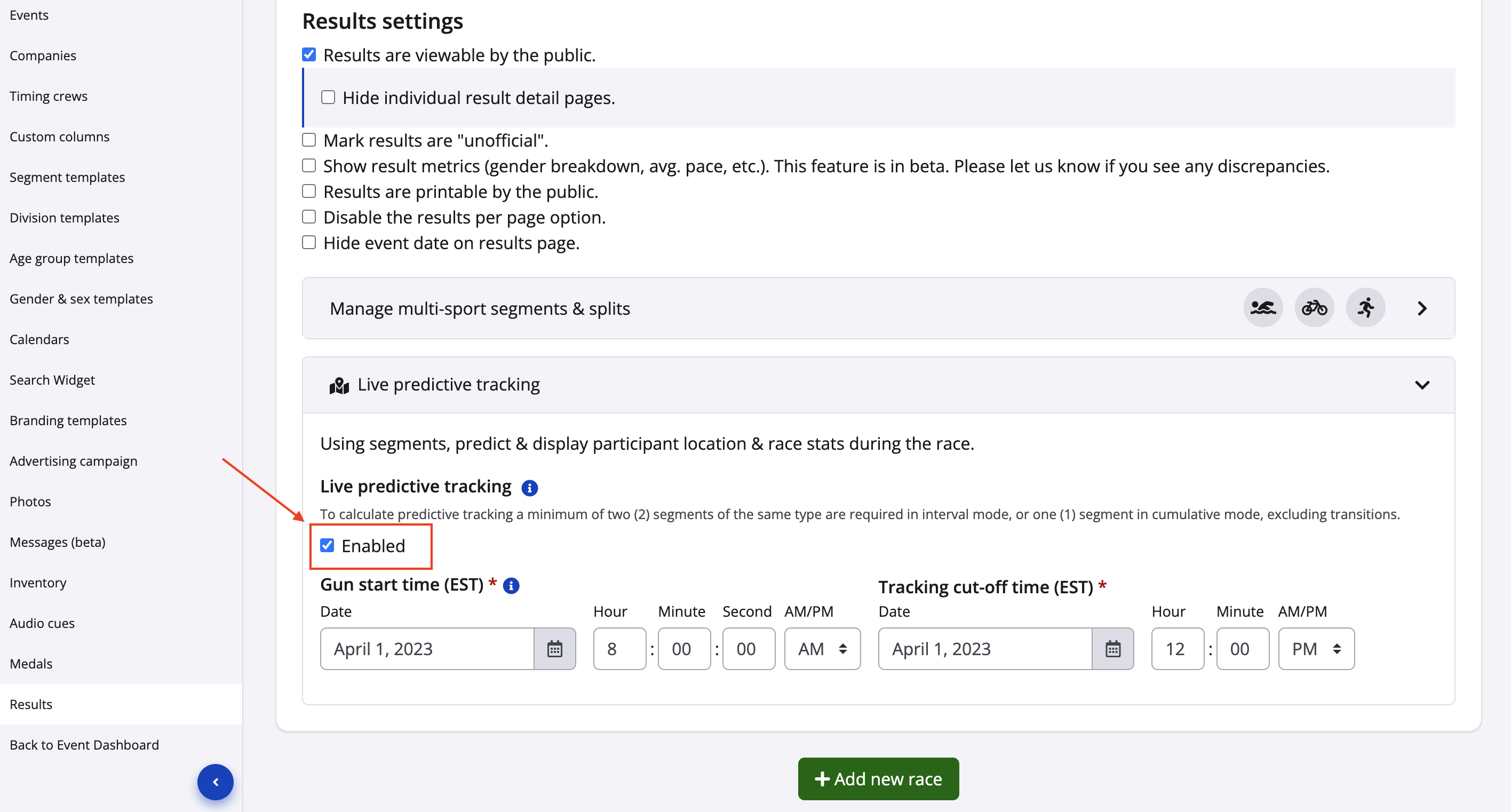Open the tracking cut-off date calendar picker

click(1113, 649)
